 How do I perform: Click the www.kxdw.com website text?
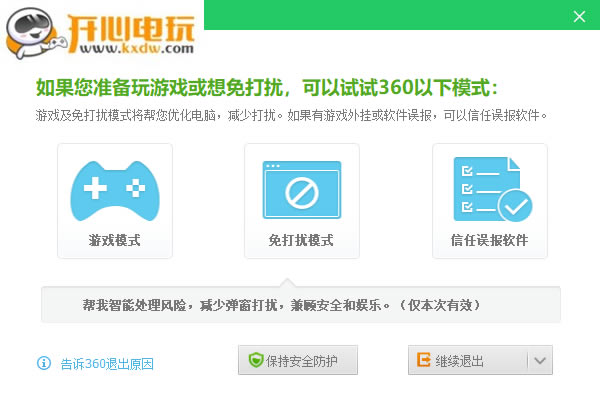point(132,46)
